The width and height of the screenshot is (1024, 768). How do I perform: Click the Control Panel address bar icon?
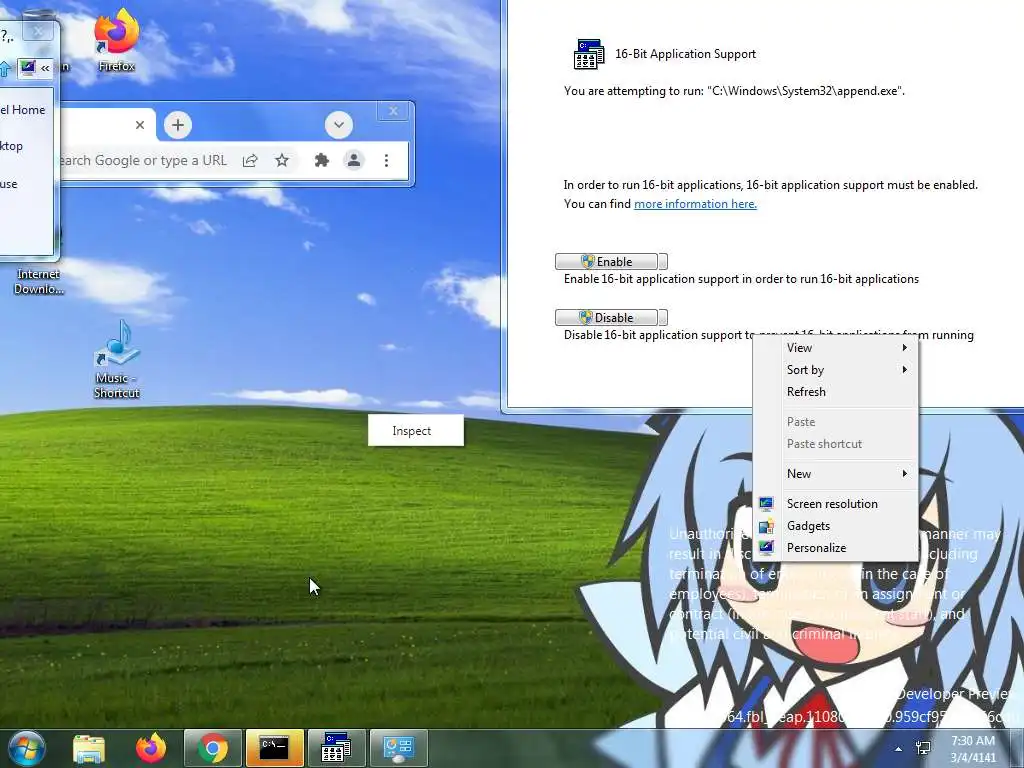coord(27,67)
